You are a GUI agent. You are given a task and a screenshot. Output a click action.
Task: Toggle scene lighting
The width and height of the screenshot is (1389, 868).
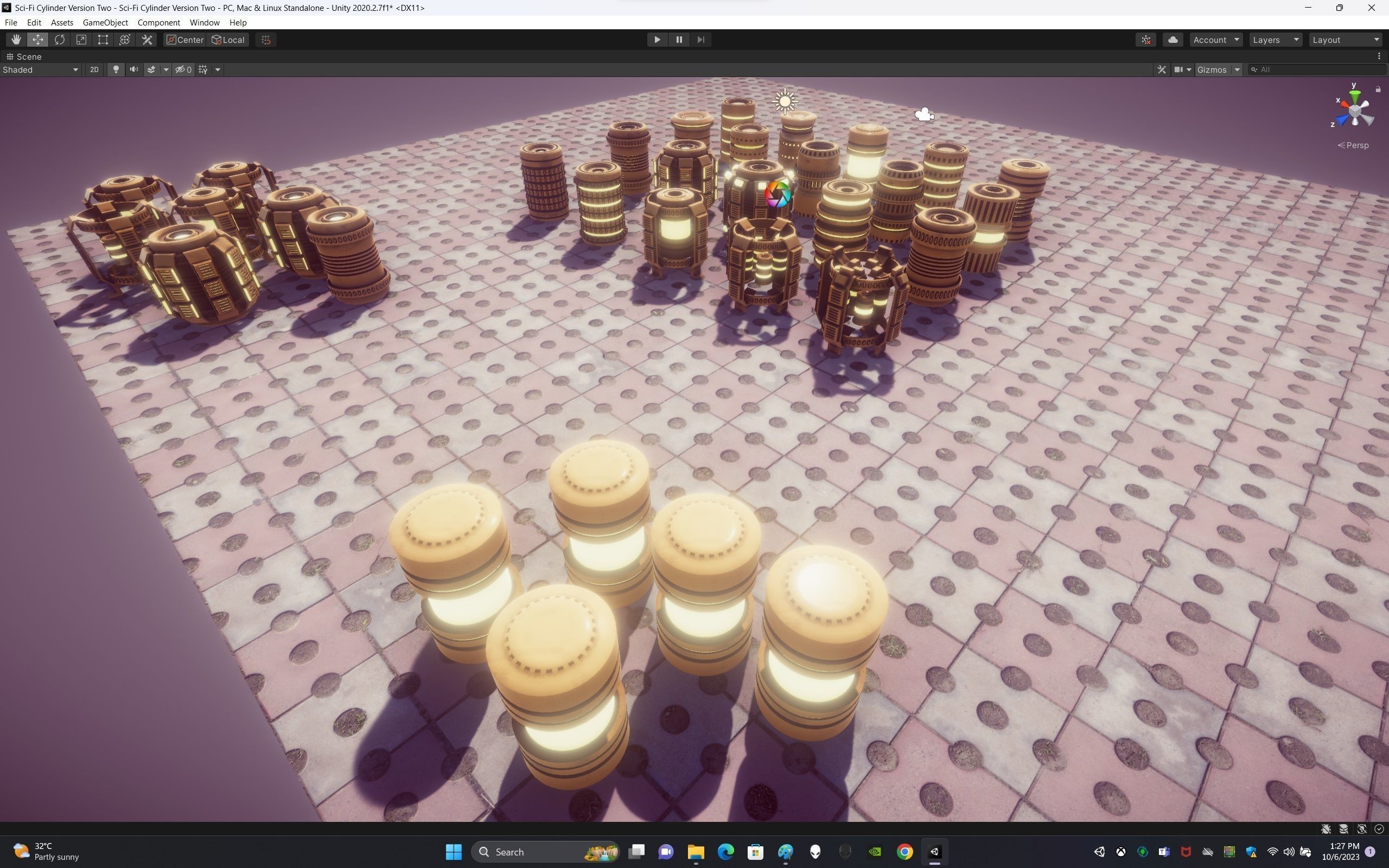[116, 69]
